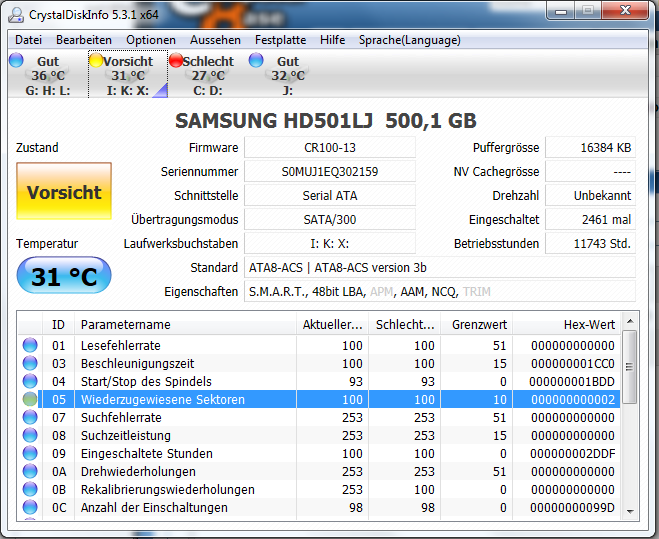The height and width of the screenshot is (539, 659).
Task: Open the Hilfe menu
Action: pyautogui.click(x=332, y=40)
